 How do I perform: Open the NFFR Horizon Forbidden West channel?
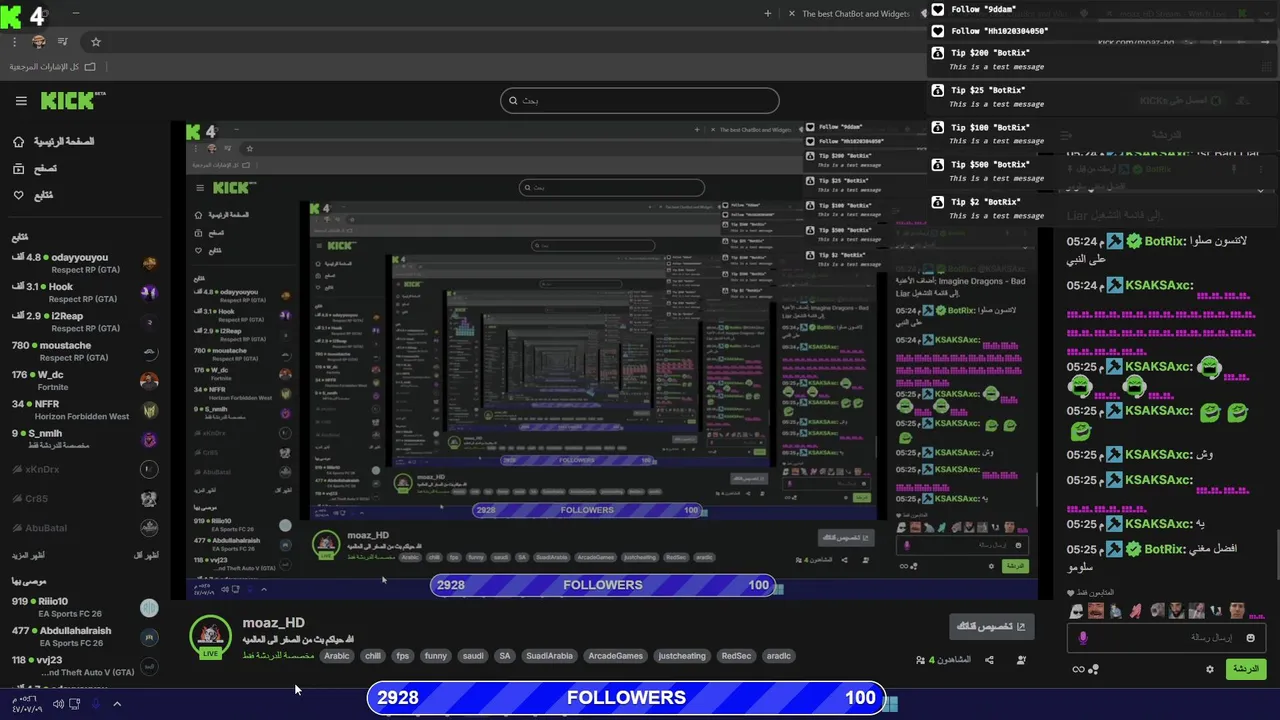(x=84, y=410)
